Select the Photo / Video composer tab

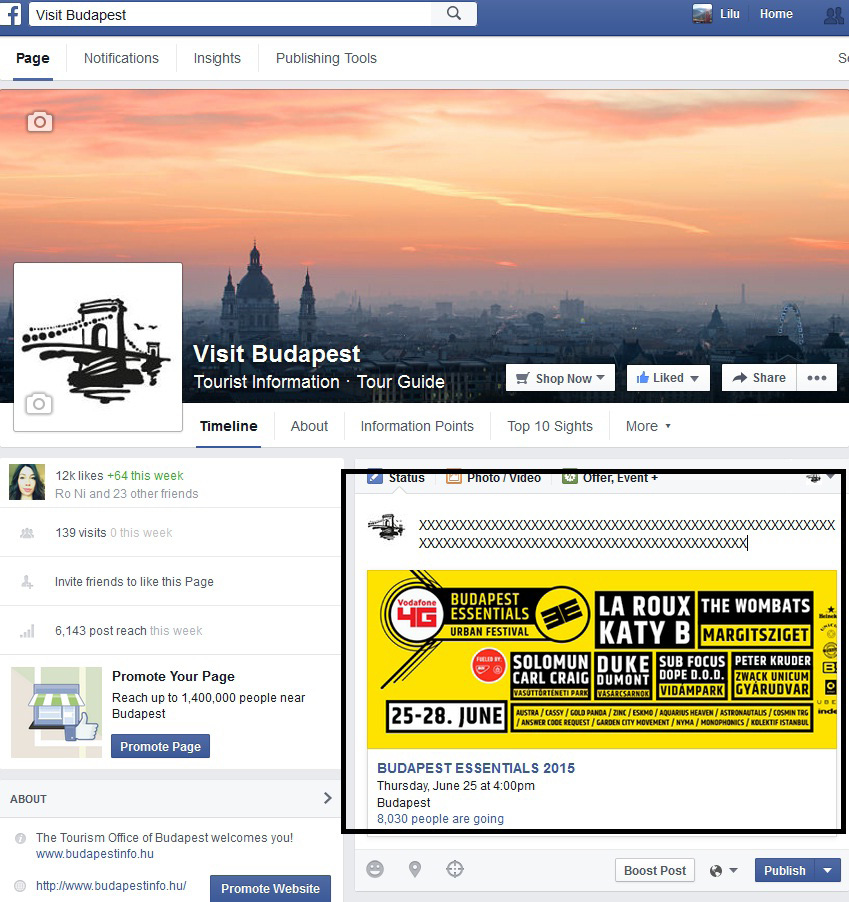[494, 477]
